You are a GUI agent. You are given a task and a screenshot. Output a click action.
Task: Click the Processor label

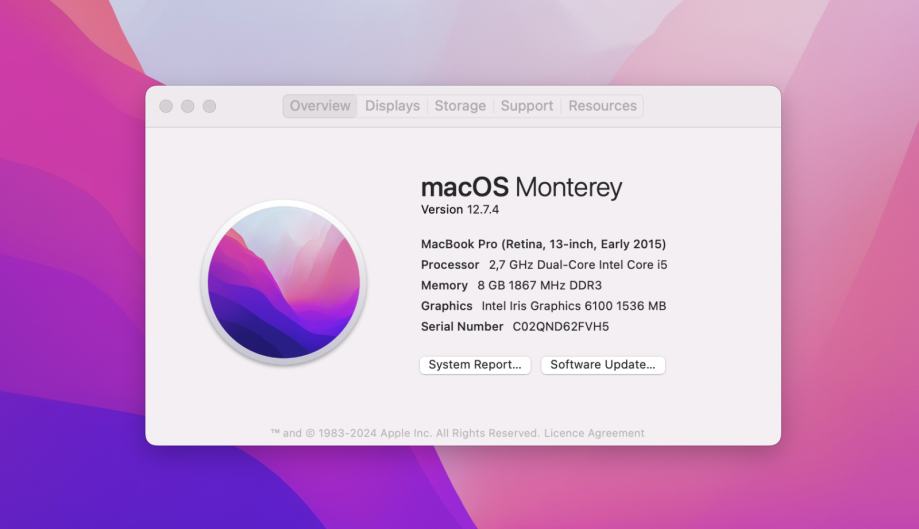tap(450, 265)
